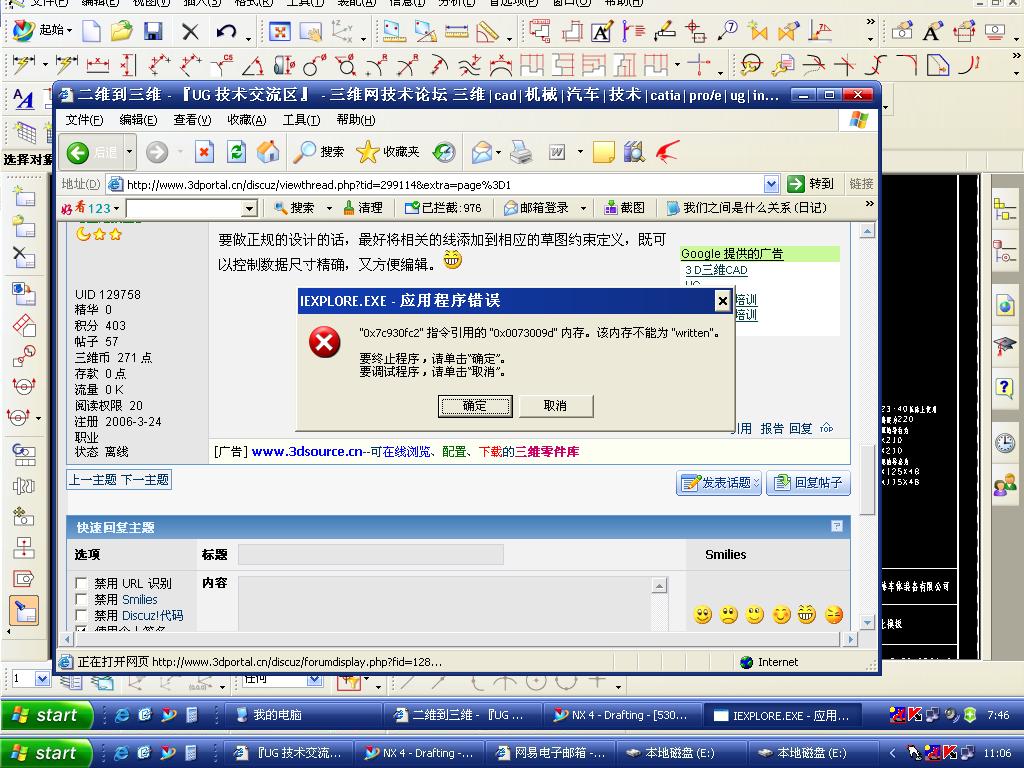
Task: Open the IE 收藏(A) menu
Action: [x=246, y=120]
